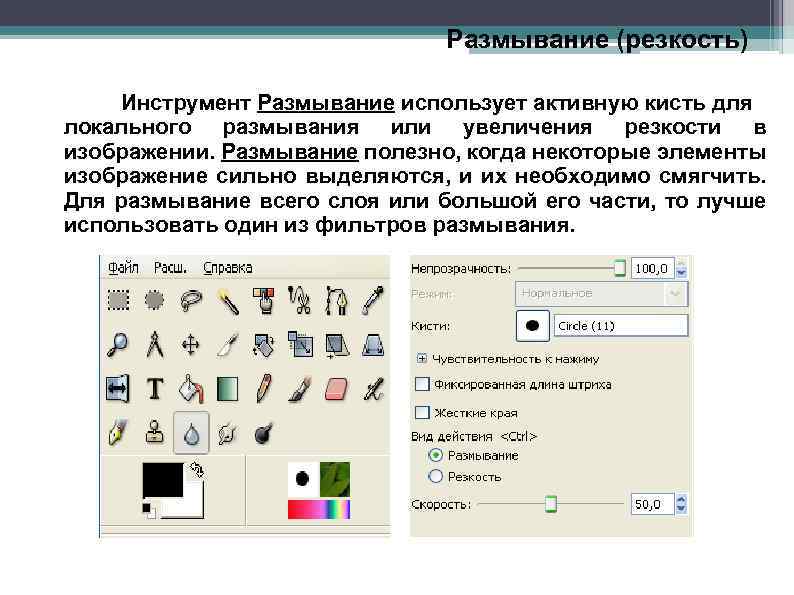The image size is (794, 595).
Task: Select the Eraser tool
Action: [336, 389]
